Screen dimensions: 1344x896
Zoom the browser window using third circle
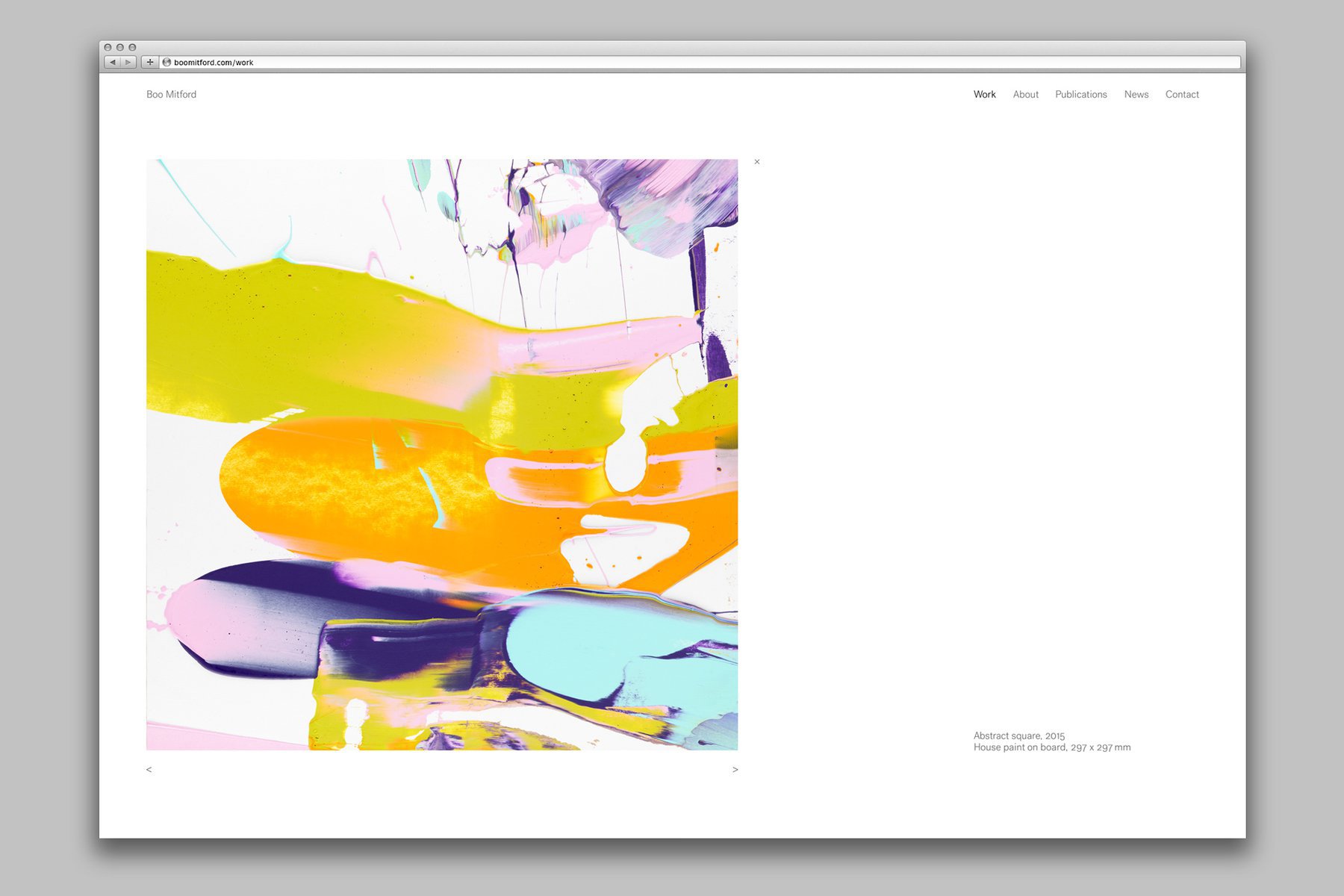132,47
